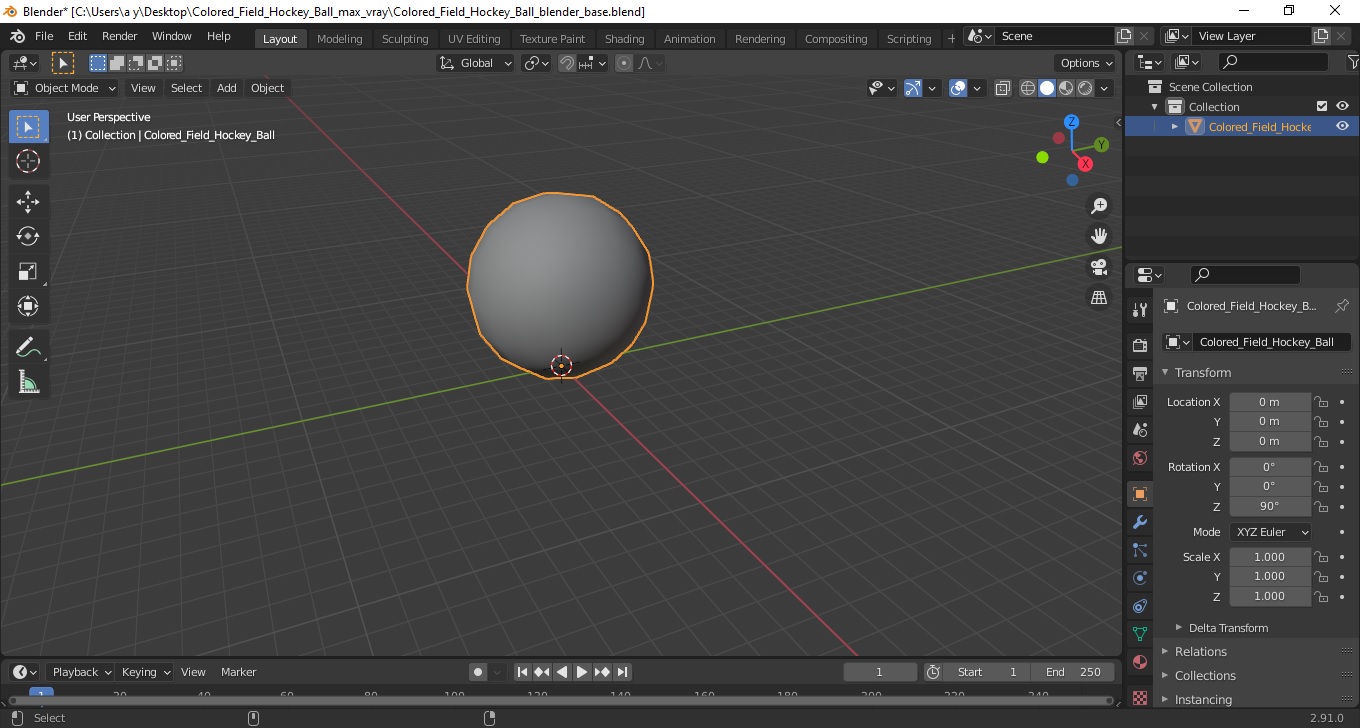Toggle Collection exclude checkbox in outliner
This screenshot has height=728, width=1360.
pos(1322,106)
